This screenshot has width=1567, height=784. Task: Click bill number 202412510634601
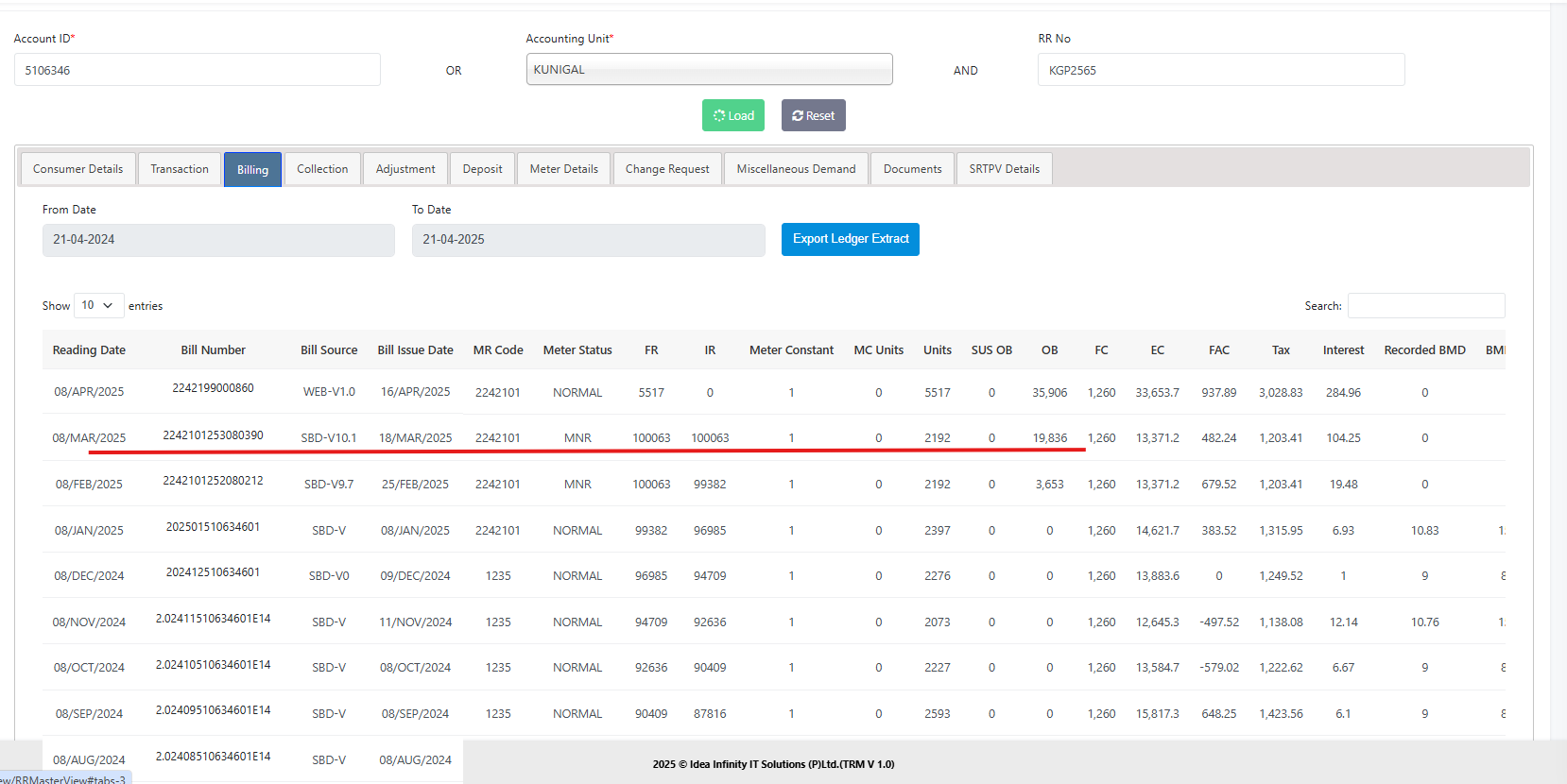[x=214, y=572]
